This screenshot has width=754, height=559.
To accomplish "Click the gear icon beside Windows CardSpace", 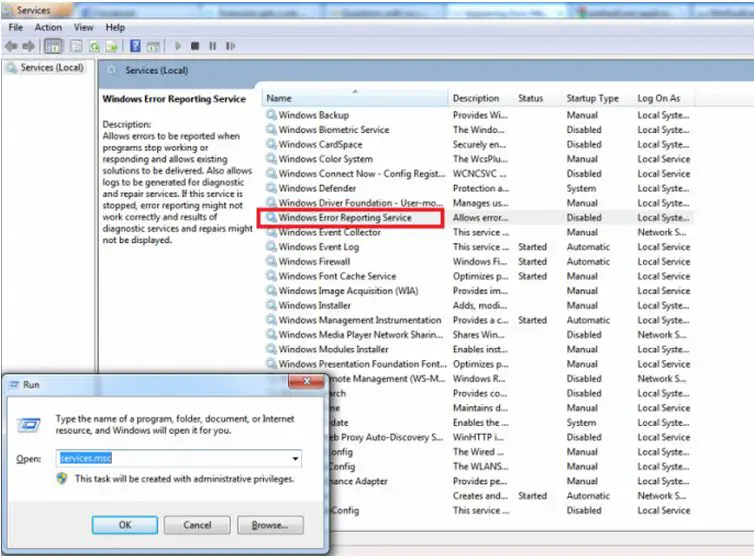I will tap(271, 144).
